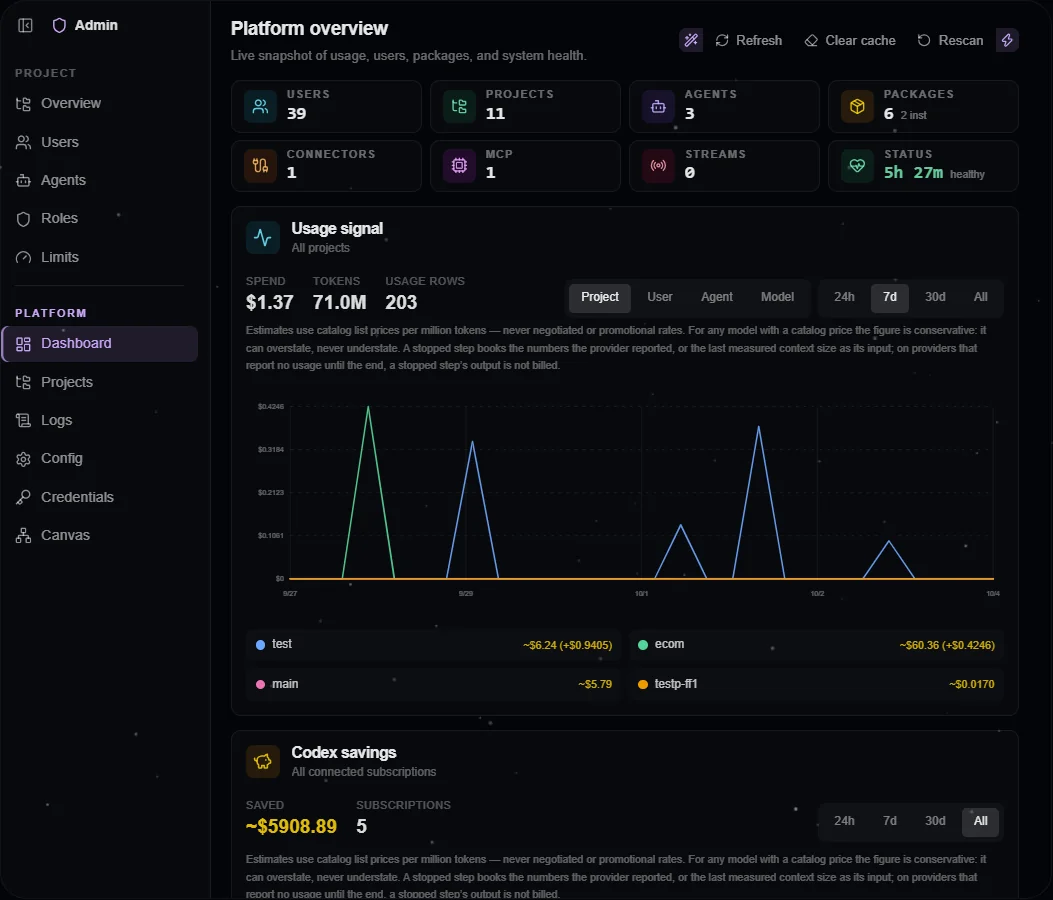Click the Roles shield sidebar icon

click(x=24, y=219)
